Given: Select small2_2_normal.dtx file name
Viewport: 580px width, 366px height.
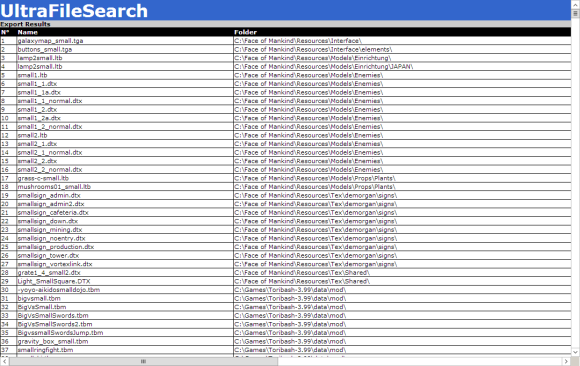Looking at the screenshot, I should pos(50,169).
